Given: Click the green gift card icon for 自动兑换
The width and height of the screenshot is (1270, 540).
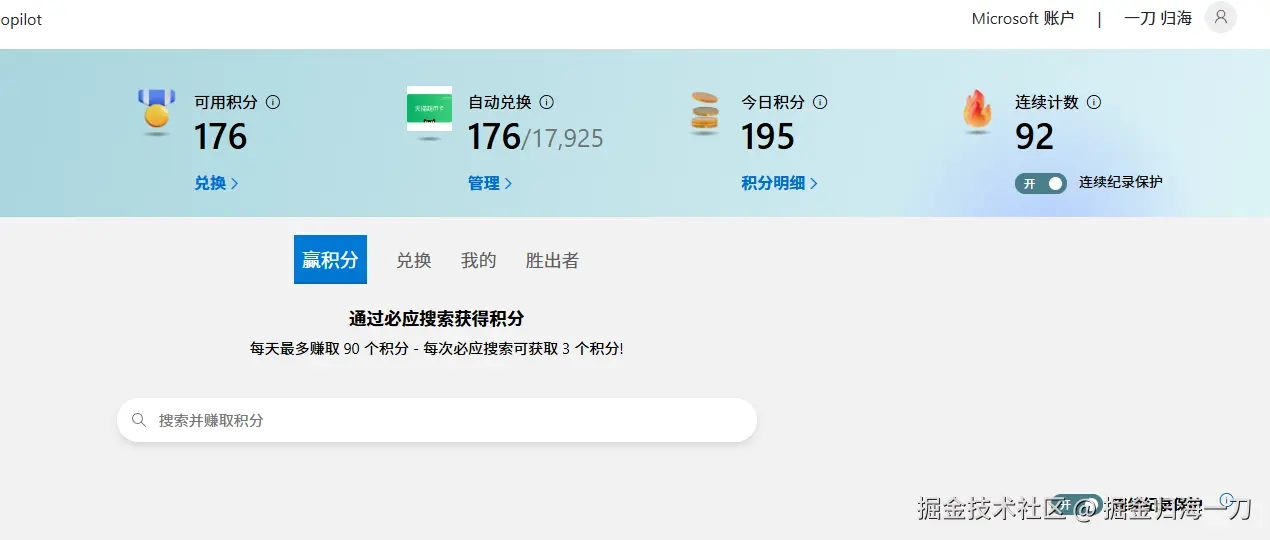Looking at the screenshot, I should click(430, 109).
